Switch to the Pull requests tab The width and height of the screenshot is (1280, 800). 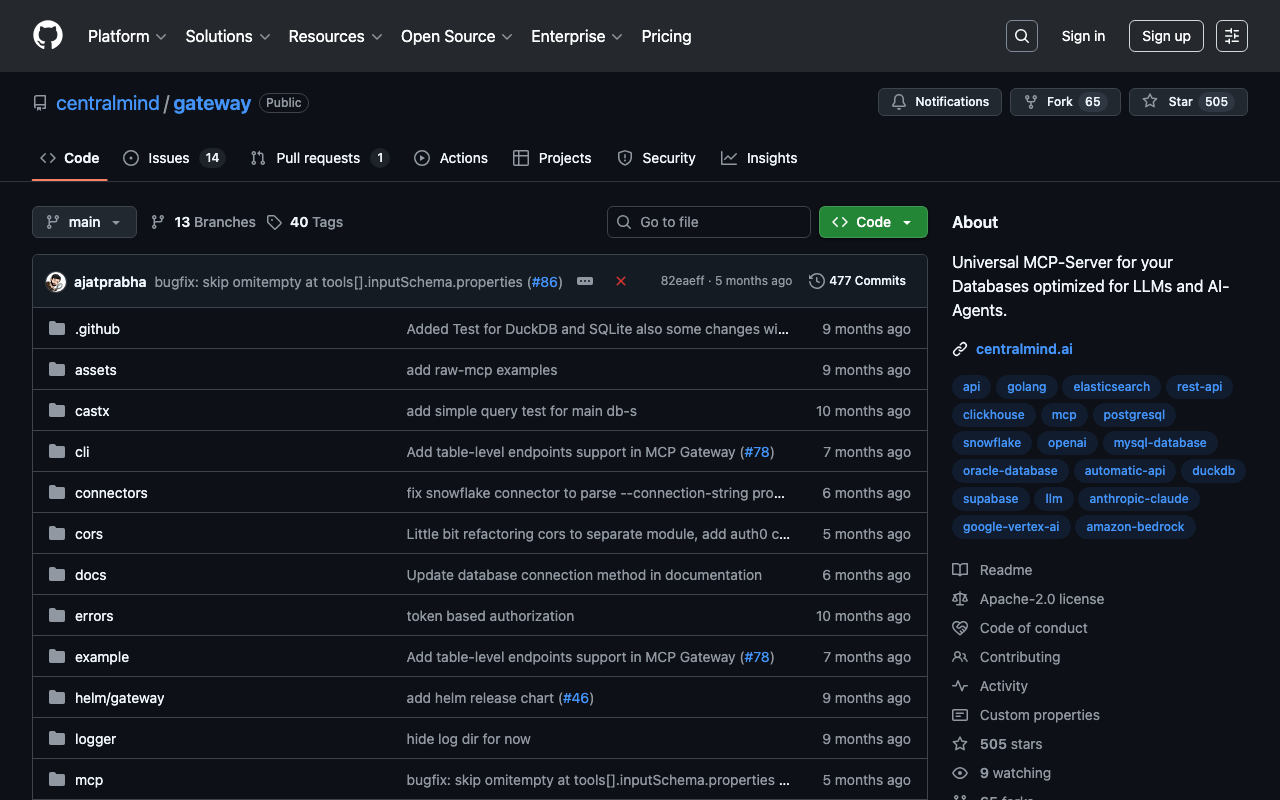click(318, 158)
